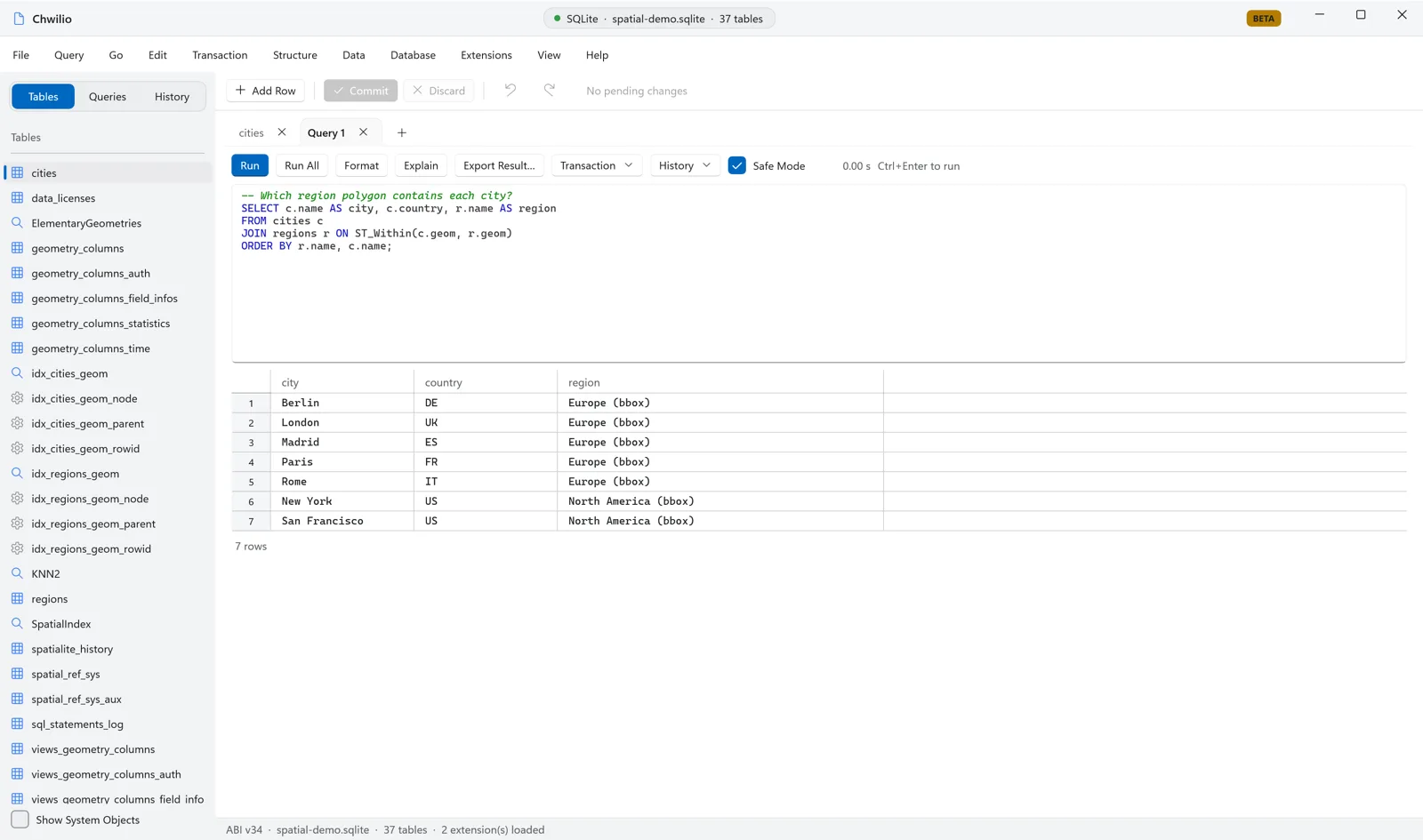Image resolution: width=1423 pixels, height=840 pixels.
Task: Click the magnifier icon beside idx_cities_geom
Action: [17, 372]
